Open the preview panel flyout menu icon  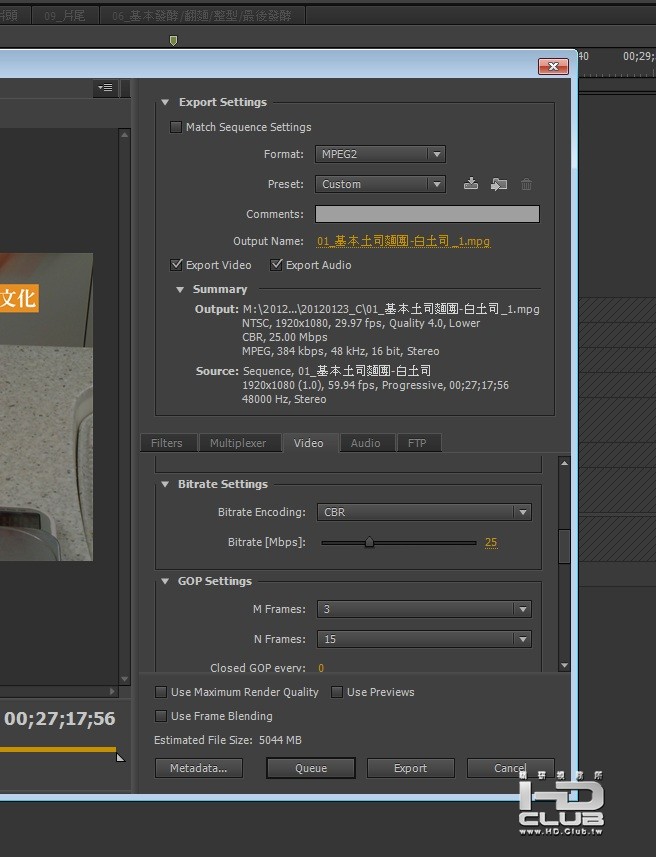point(105,88)
